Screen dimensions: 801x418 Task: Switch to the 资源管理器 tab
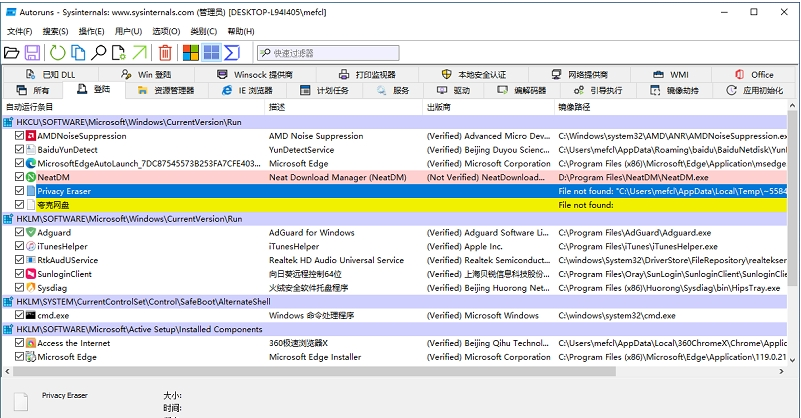point(166,90)
